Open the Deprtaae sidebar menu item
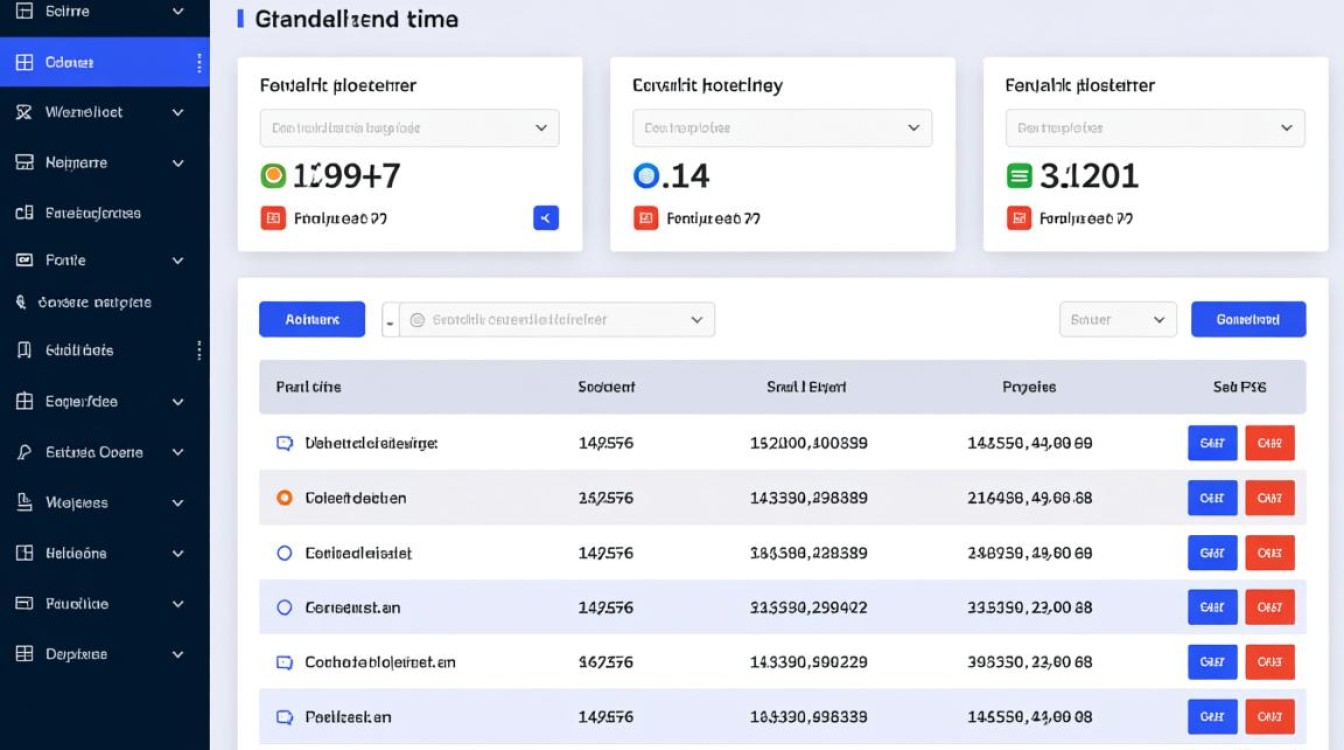The height and width of the screenshot is (750, 1344). 76,654
